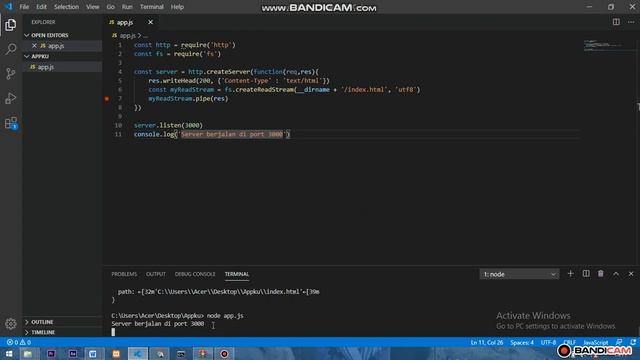Image resolution: width=640 pixels, height=360 pixels.
Task: Change indentation via 'Spaces: 4'
Action: click(522, 342)
